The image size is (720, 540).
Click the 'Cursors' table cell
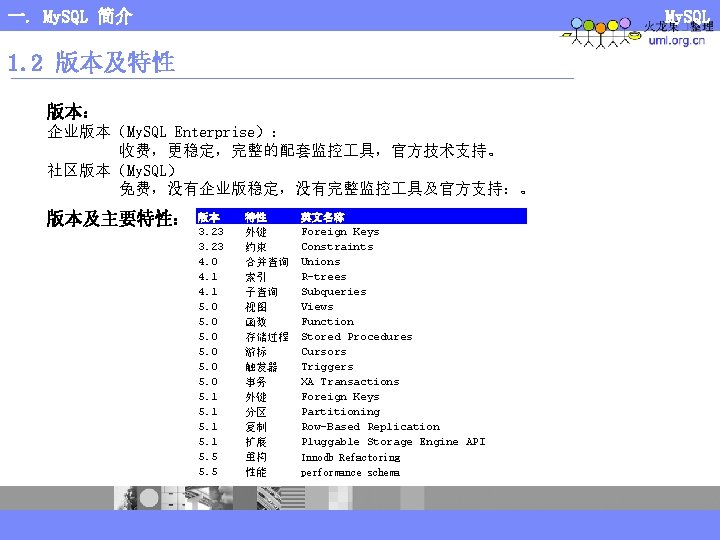click(324, 352)
